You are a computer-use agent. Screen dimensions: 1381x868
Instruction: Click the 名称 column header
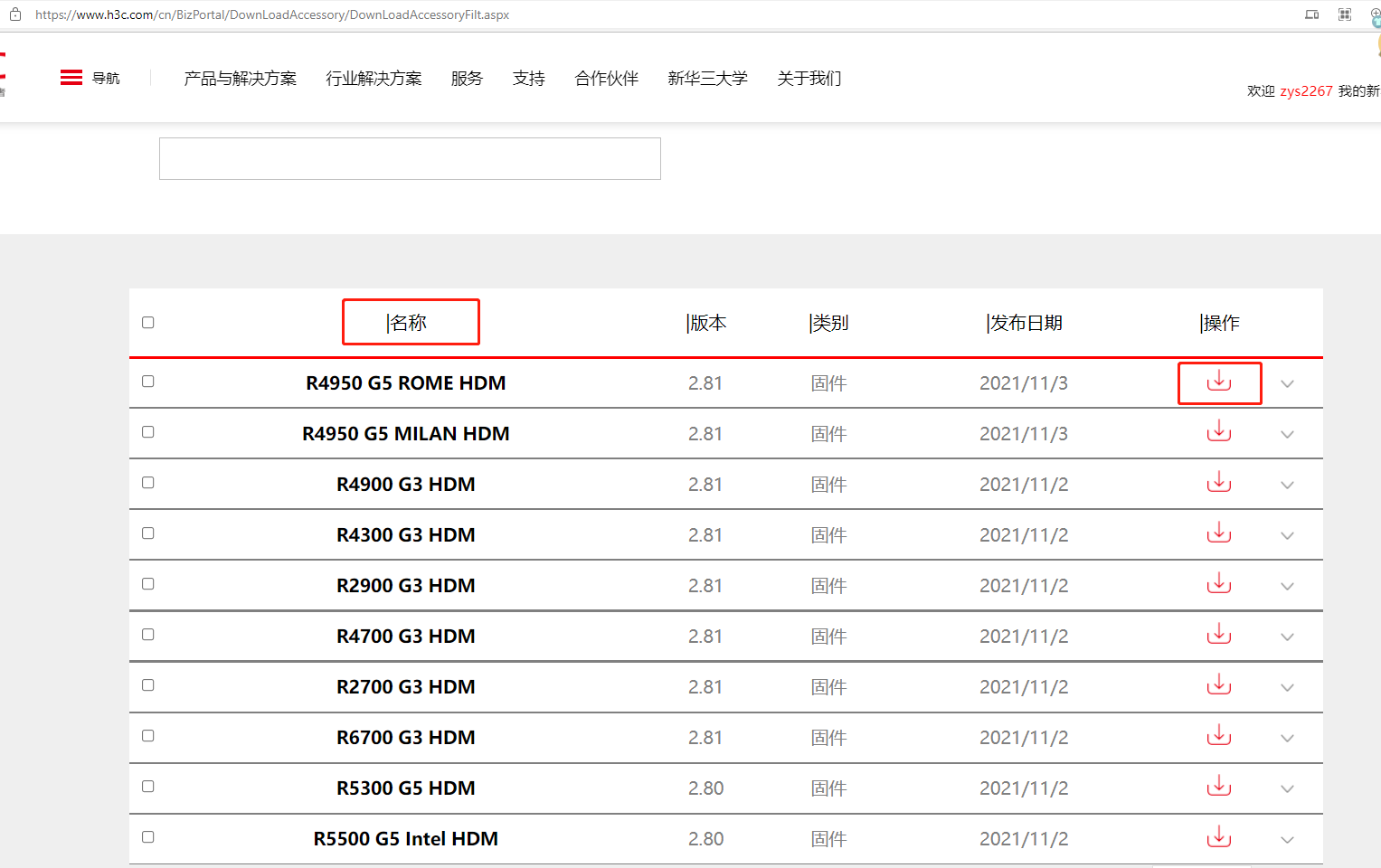coord(409,323)
